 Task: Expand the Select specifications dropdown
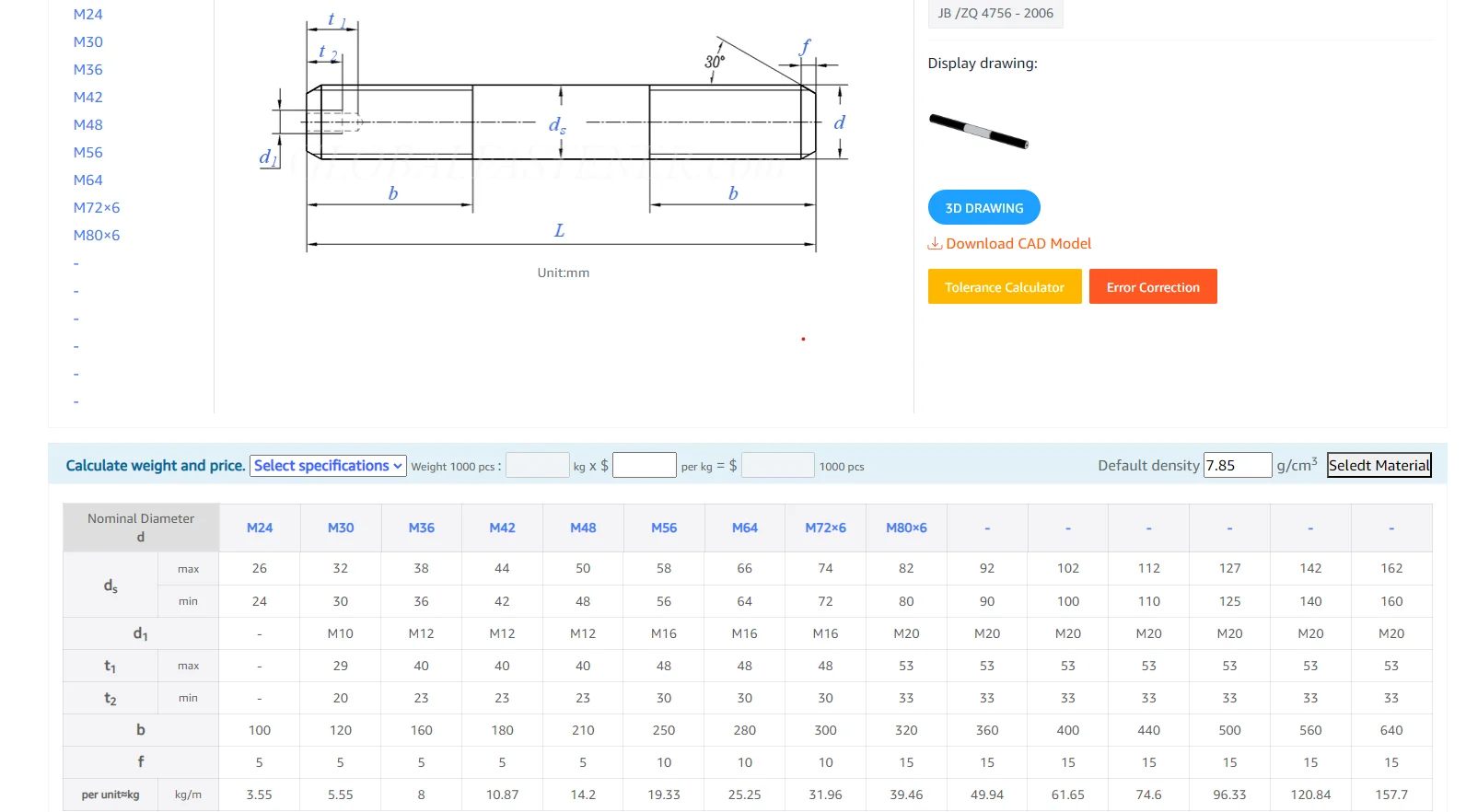click(328, 466)
